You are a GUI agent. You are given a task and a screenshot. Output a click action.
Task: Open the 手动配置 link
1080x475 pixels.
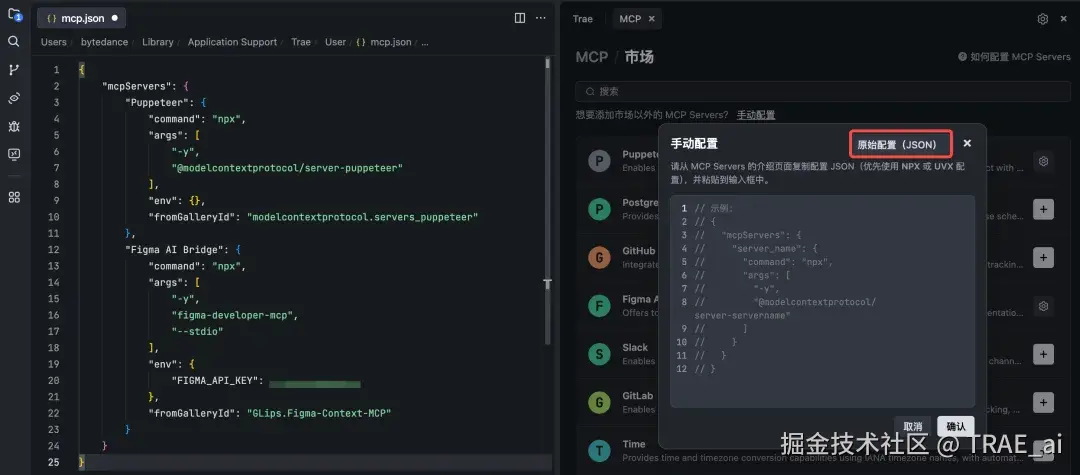[x=756, y=115]
